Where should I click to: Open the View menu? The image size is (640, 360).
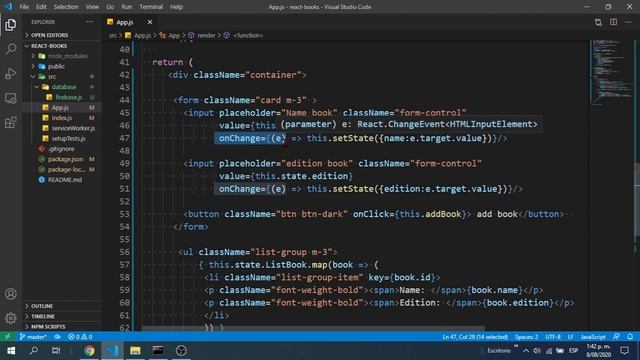(x=92, y=7)
